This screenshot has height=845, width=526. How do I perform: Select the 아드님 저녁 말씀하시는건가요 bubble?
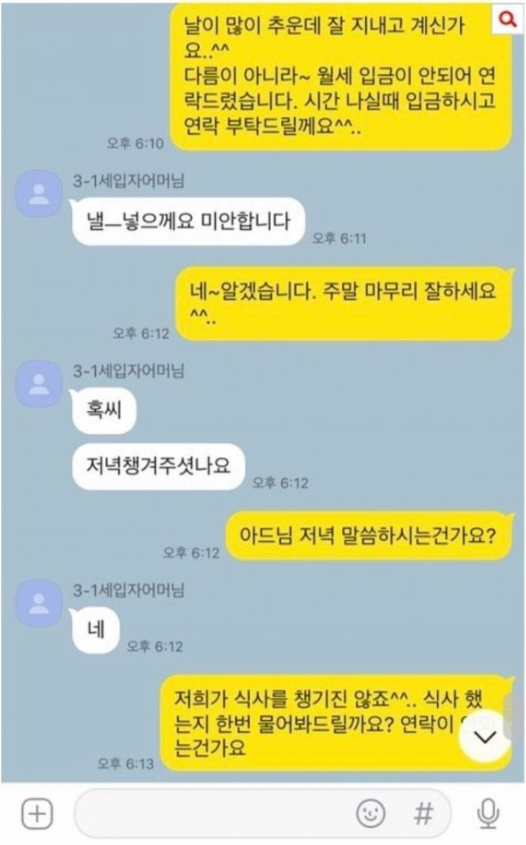(x=368, y=537)
